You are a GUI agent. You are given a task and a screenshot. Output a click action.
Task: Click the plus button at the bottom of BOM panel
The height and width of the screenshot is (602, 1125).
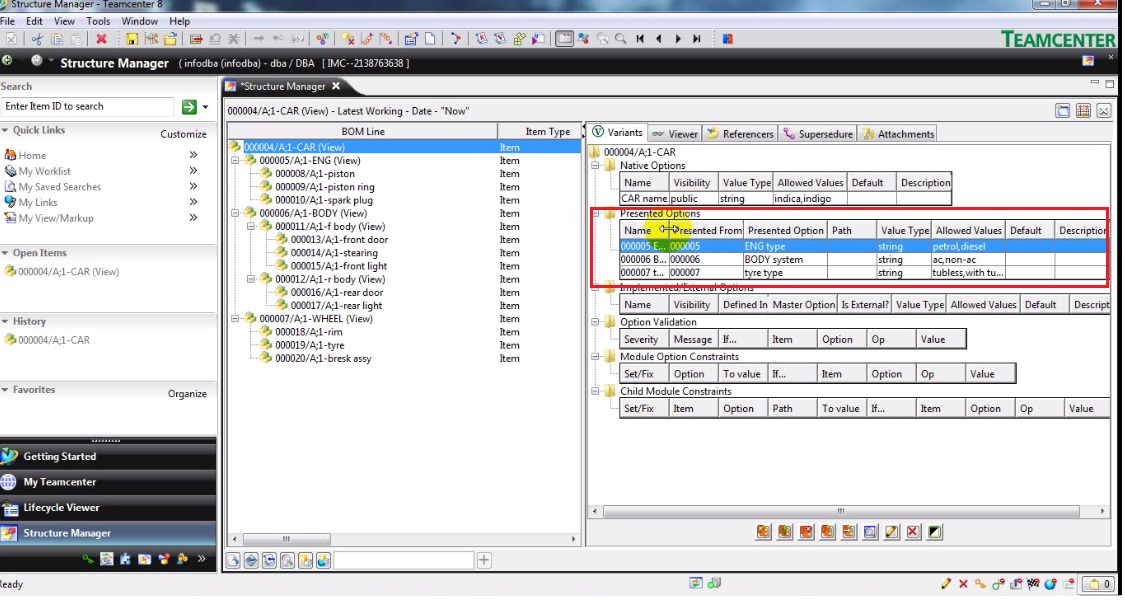[484, 559]
